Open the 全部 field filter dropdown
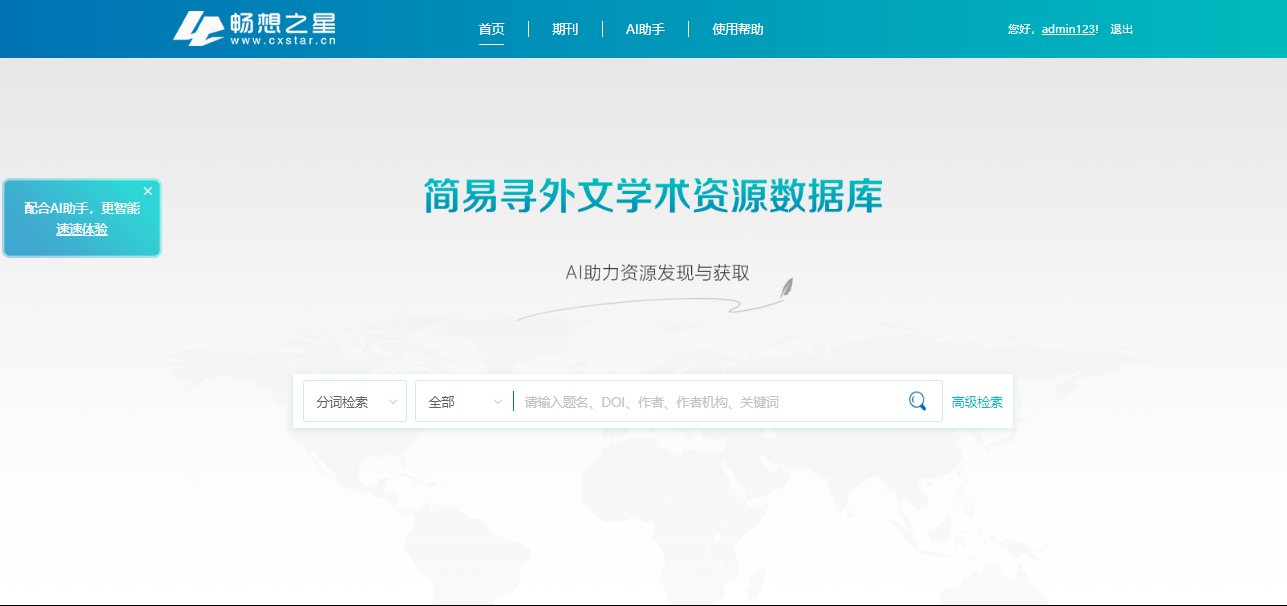The image size is (1287, 606). [x=464, y=402]
